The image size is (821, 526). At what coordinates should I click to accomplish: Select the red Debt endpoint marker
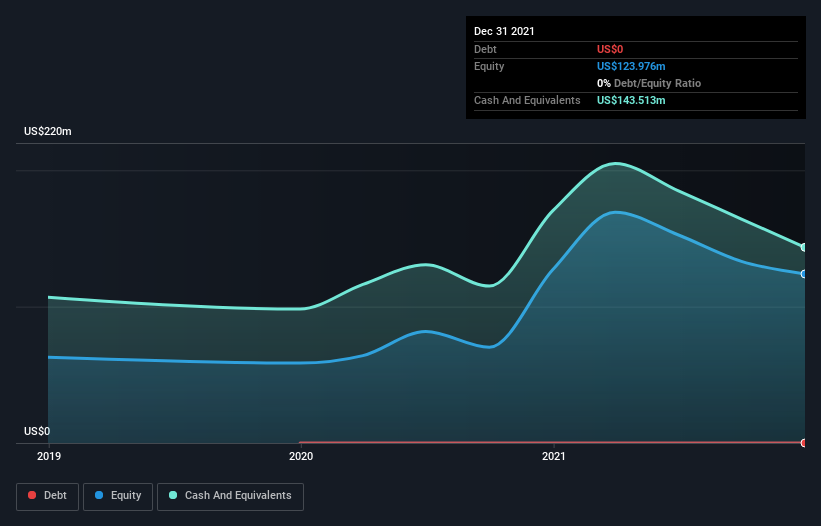(x=804, y=443)
